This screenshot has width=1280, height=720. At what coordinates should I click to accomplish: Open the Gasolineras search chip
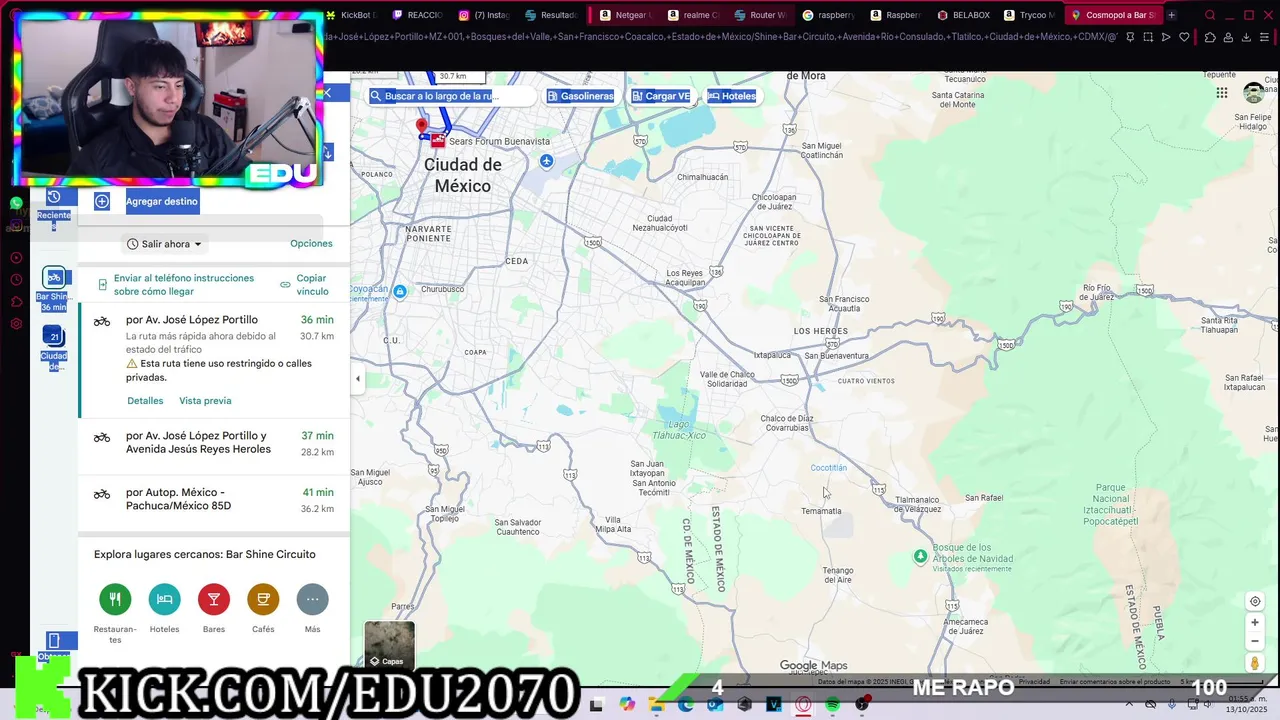tap(580, 96)
